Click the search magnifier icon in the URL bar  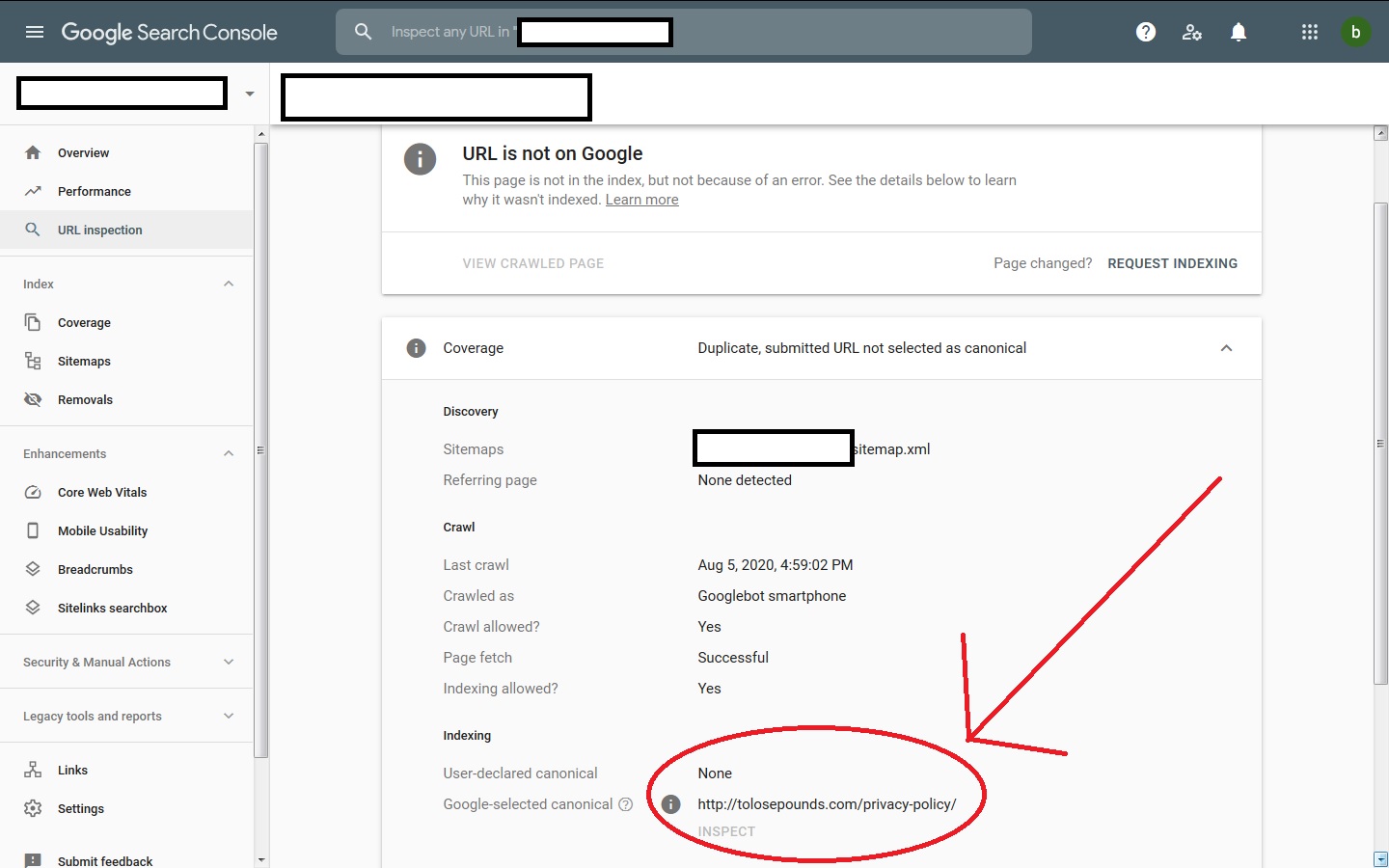tap(364, 32)
